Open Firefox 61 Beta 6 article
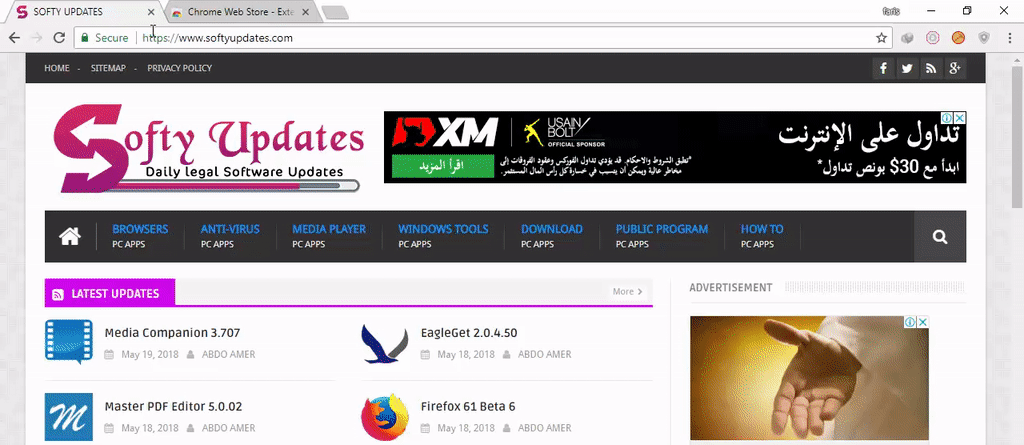Image resolution: width=1024 pixels, height=445 pixels. point(468,406)
